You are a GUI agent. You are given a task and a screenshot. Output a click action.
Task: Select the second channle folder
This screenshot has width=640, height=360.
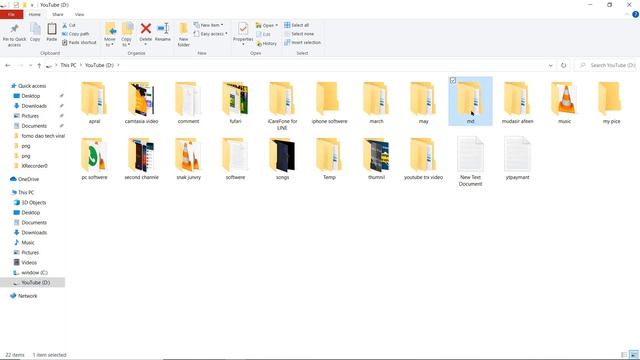pyautogui.click(x=141, y=158)
